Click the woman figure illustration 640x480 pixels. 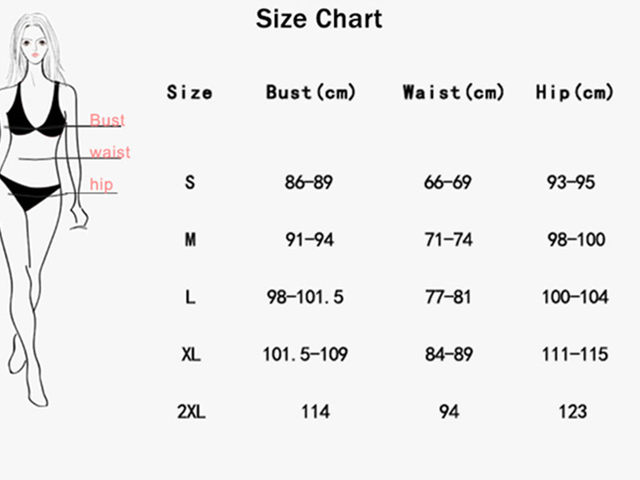[40, 200]
